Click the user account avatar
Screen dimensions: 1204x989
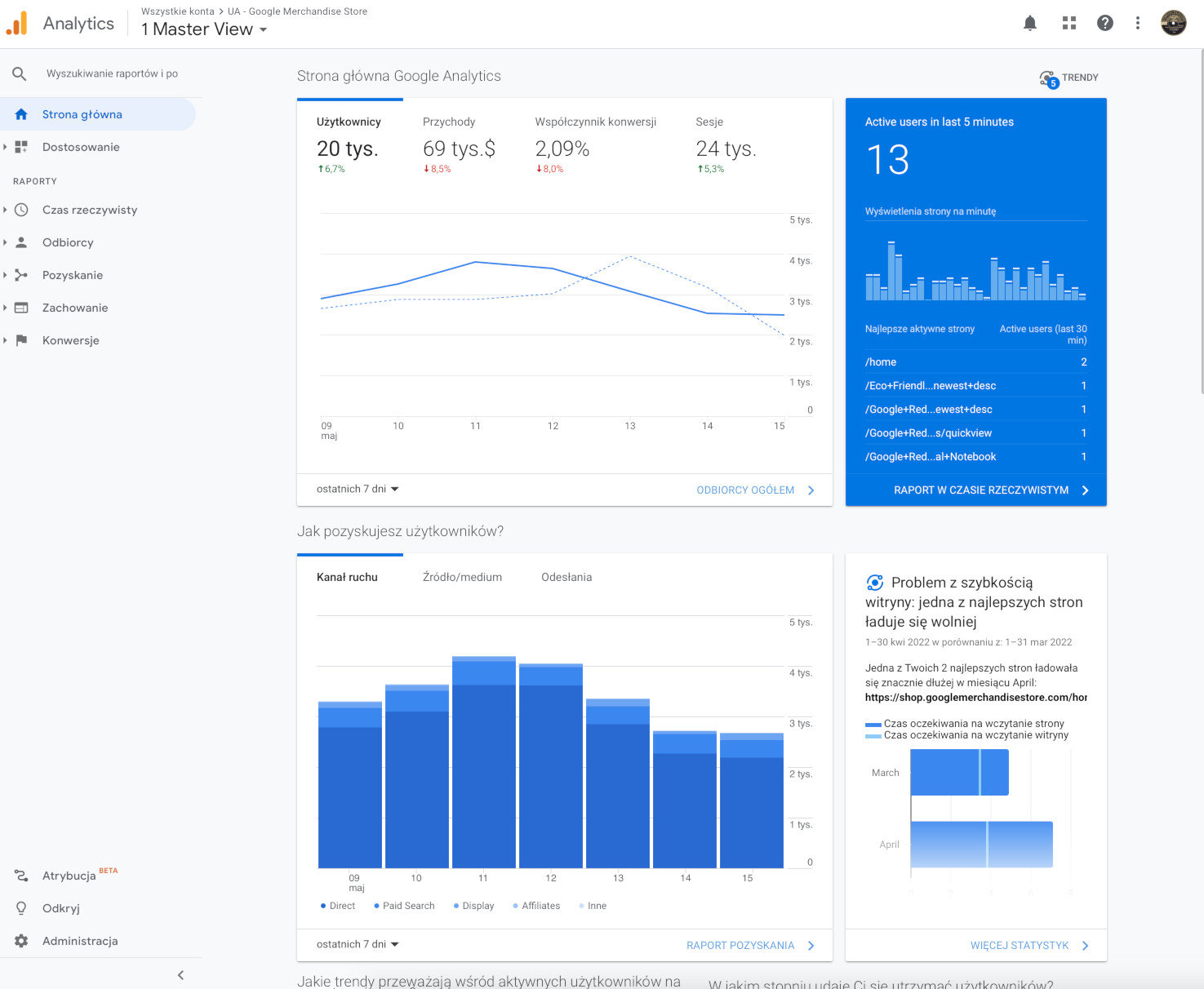1173,23
